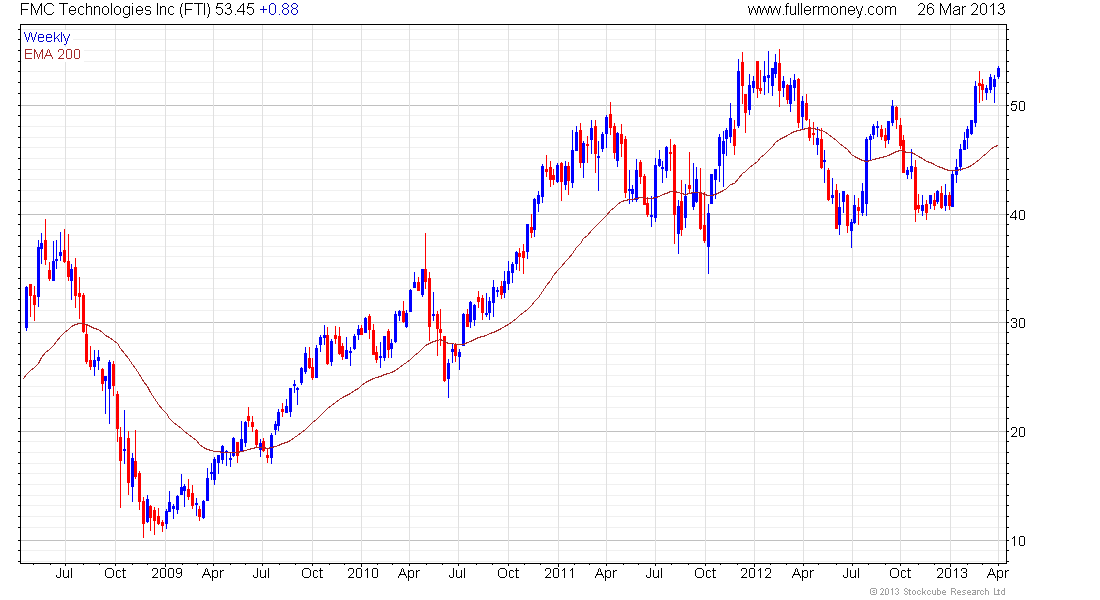Click the FMC Technologies Inc (FTI) title
The image size is (1100, 600).
115,10
